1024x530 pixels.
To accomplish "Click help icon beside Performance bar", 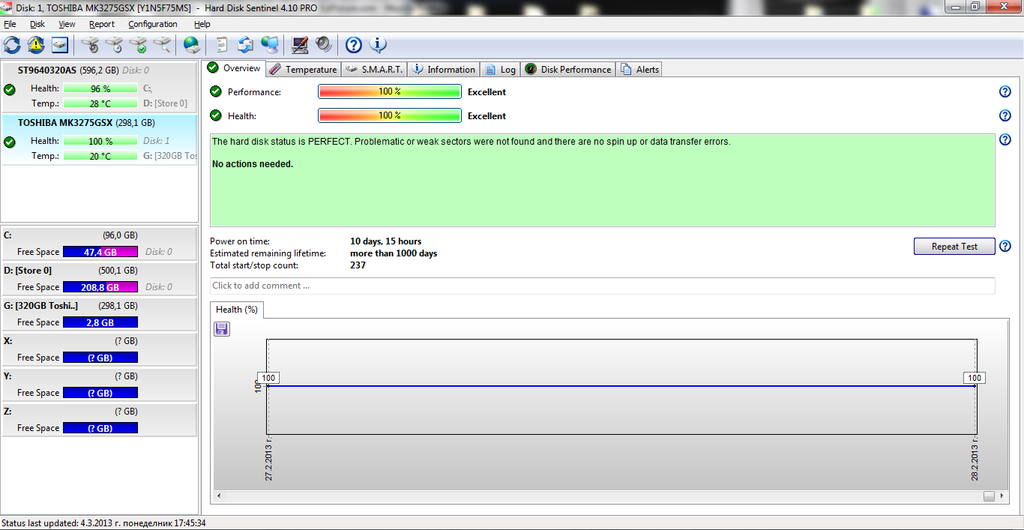I will click(x=1005, y=92).
